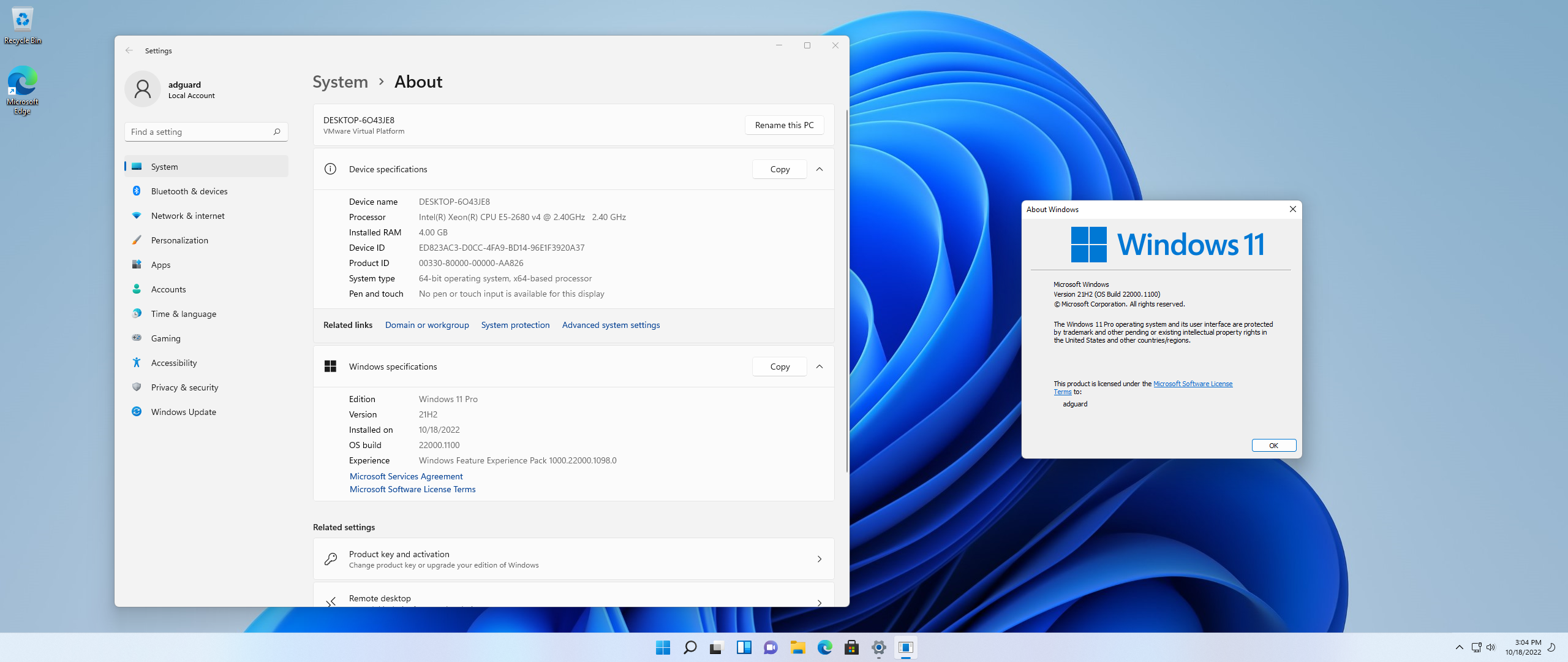Open Privacy & security settings
This screenshot has height=662, width=1568.
(x=206, y=387)
